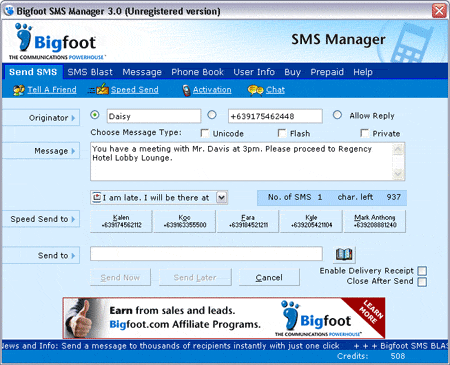The width and height of the screenshot is (450, 365).
Task: Click the Chat bubbles icon
Action: pos(255,90)
